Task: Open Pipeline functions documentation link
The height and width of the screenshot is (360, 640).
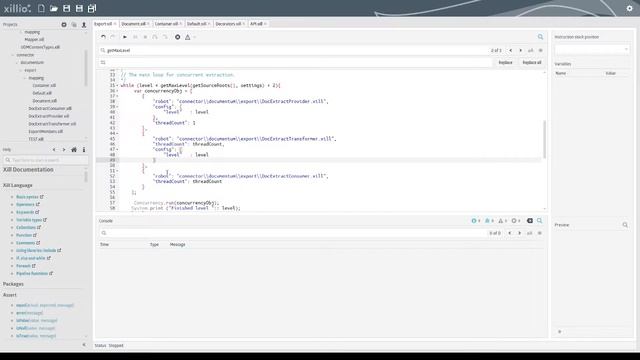Action: (x=32, y=274)
